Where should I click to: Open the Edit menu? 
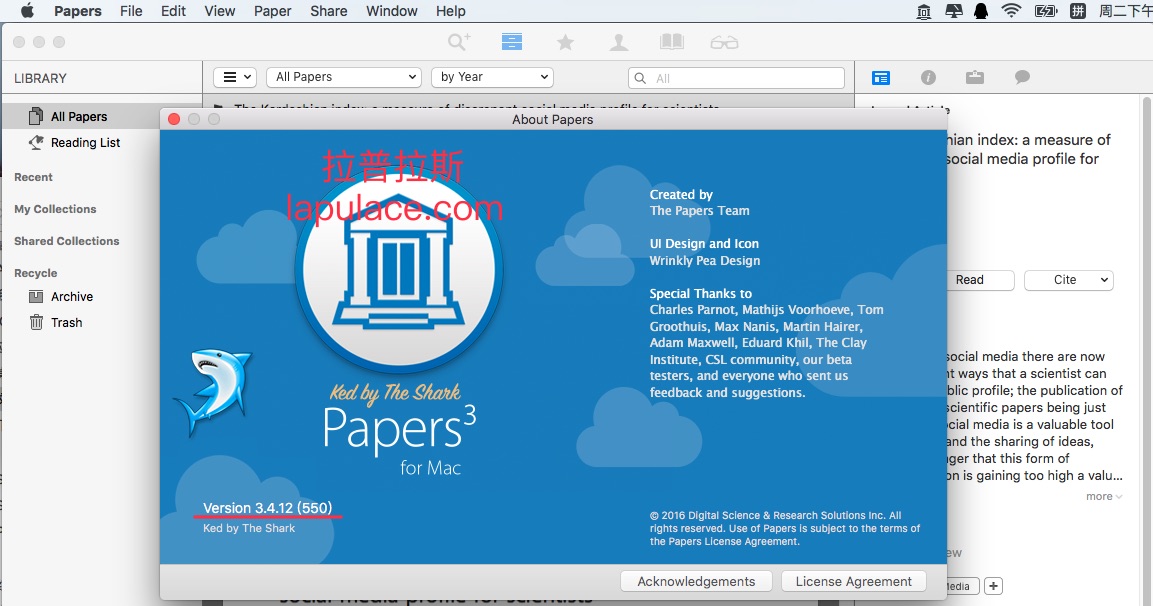click(174, 11)
